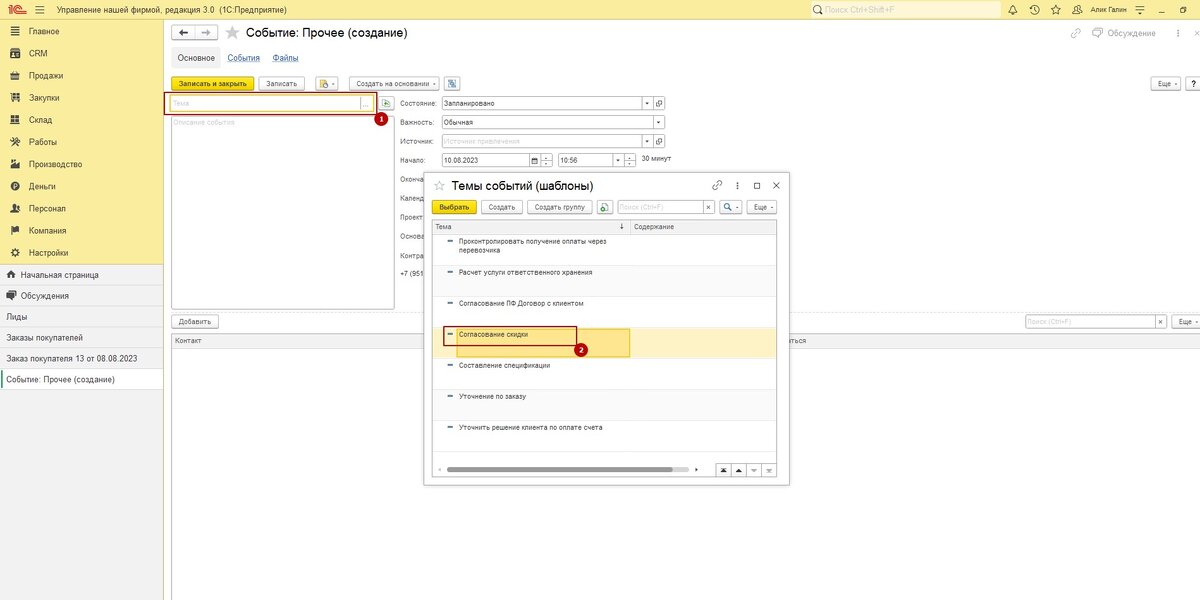
Task: Add the event form to favorites
Action: tap(232, 33)
